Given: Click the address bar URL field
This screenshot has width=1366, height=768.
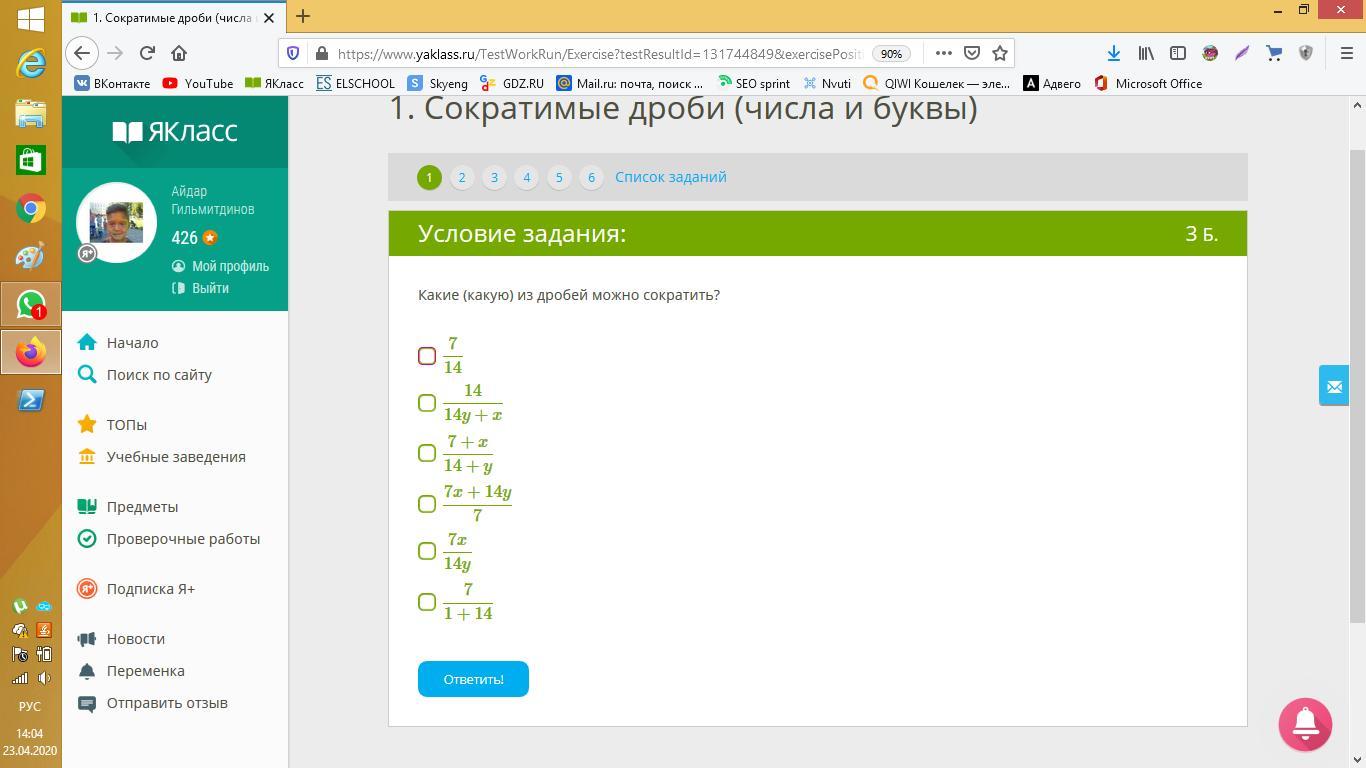Looking at the screenshot, I should point(599,53).
